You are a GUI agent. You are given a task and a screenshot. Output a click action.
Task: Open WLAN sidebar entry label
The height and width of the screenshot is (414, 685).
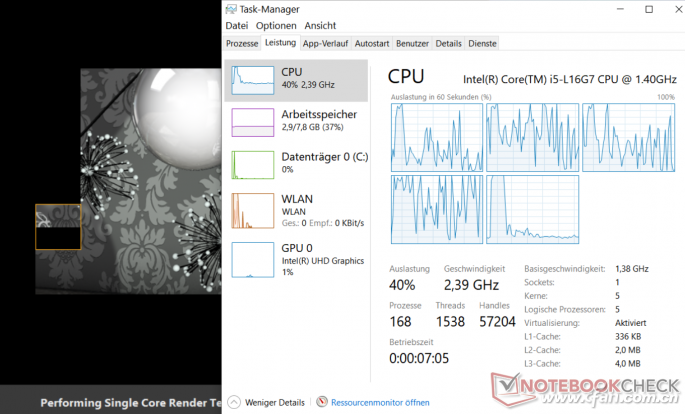(x=297, y=199)
